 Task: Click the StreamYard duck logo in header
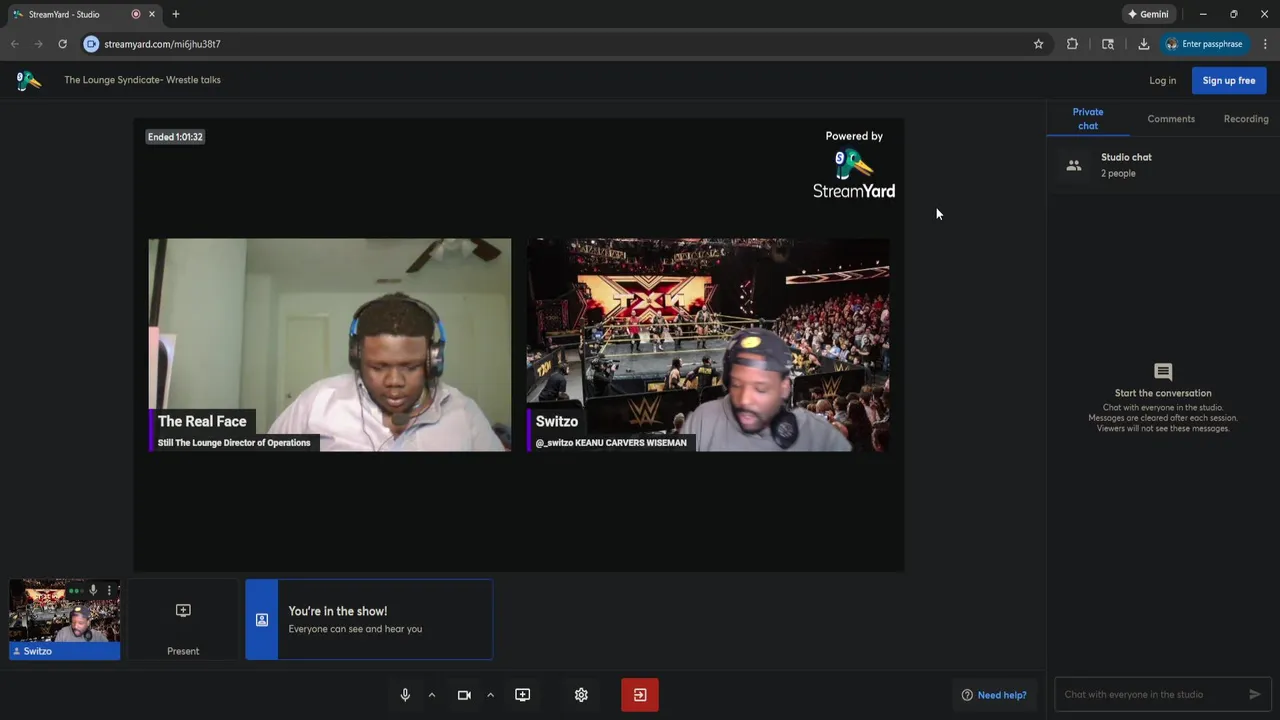click(x=28, y=80)
